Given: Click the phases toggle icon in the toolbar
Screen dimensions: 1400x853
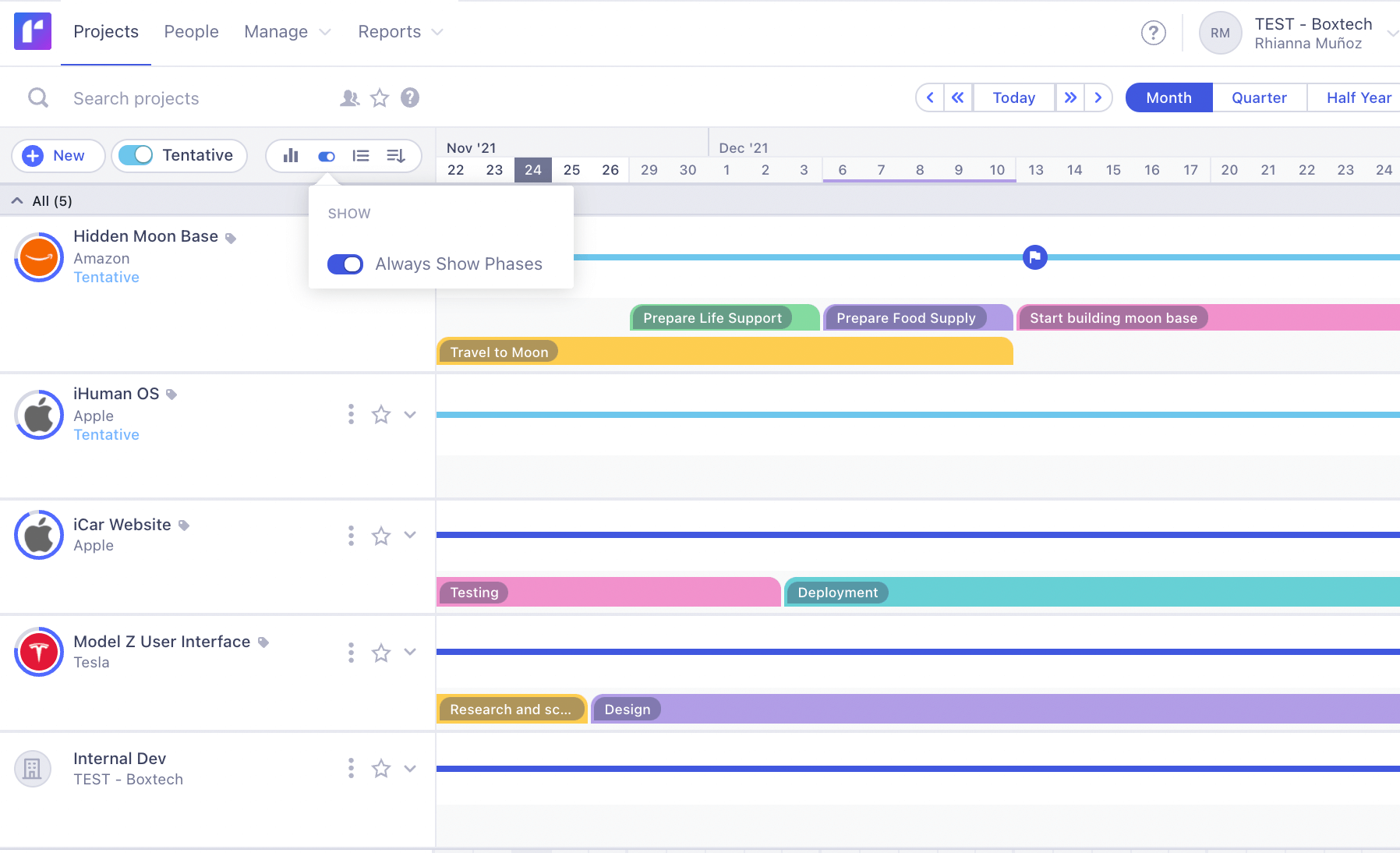Looking at the screenshot, I should [x=326, y=156].
